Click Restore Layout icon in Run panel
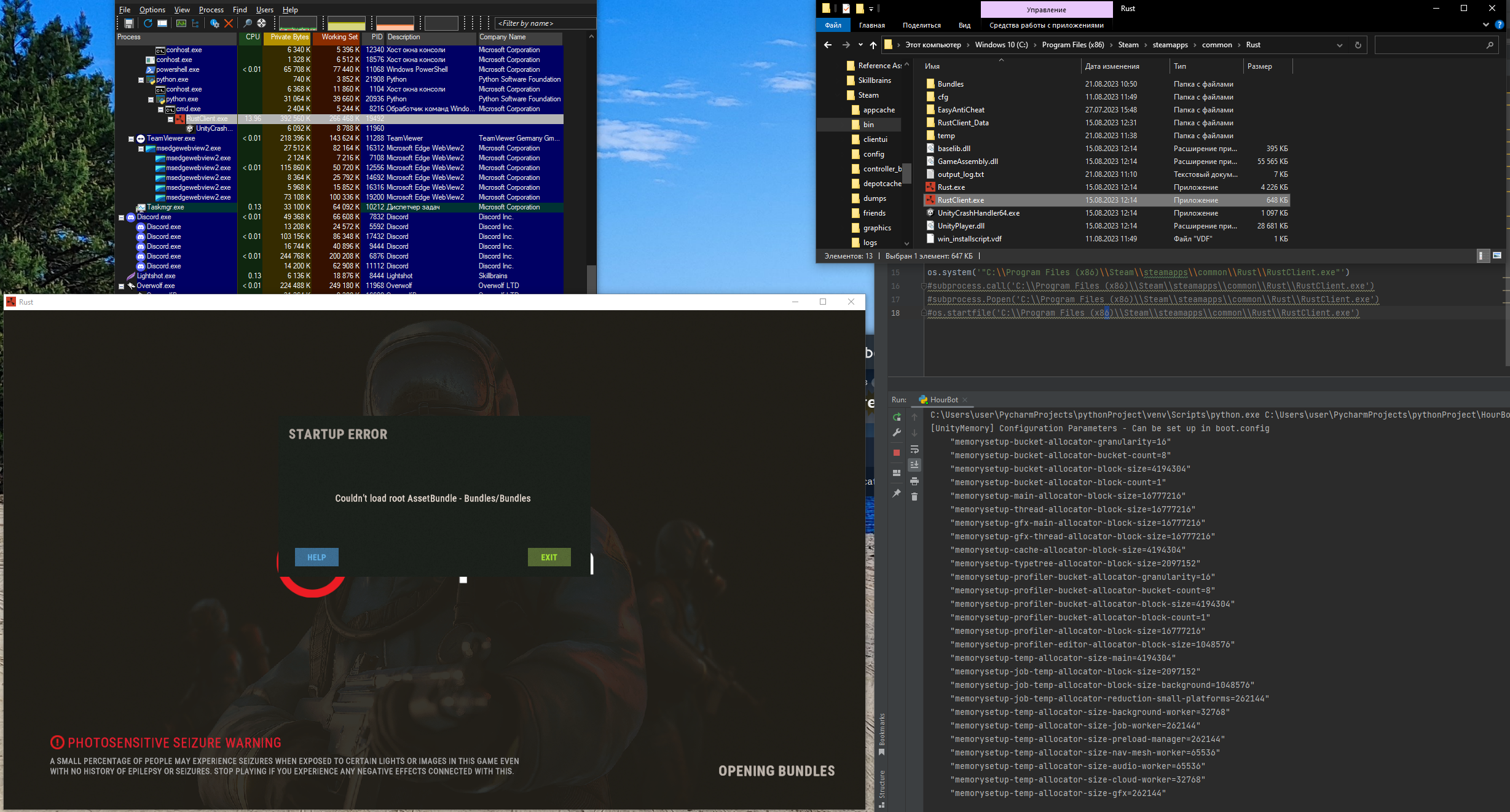The width and height of the screenshot is (1510, 812). pos(897,473)
